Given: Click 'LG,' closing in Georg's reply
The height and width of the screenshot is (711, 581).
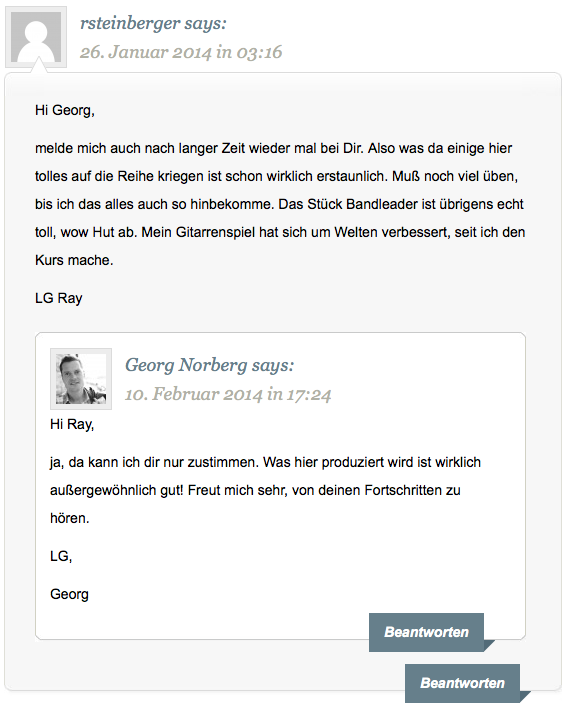Looking at the screenshot, I should pyautogui.click(x=61, y=556).
